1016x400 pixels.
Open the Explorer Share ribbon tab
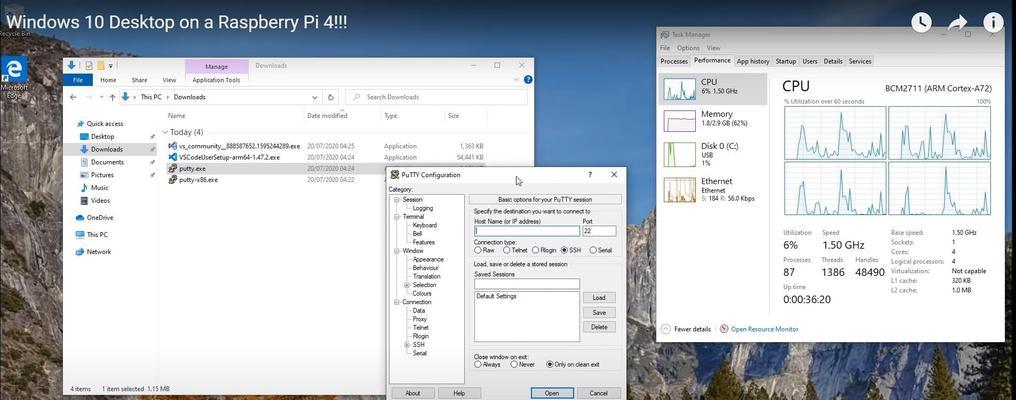tap(139, 80)
